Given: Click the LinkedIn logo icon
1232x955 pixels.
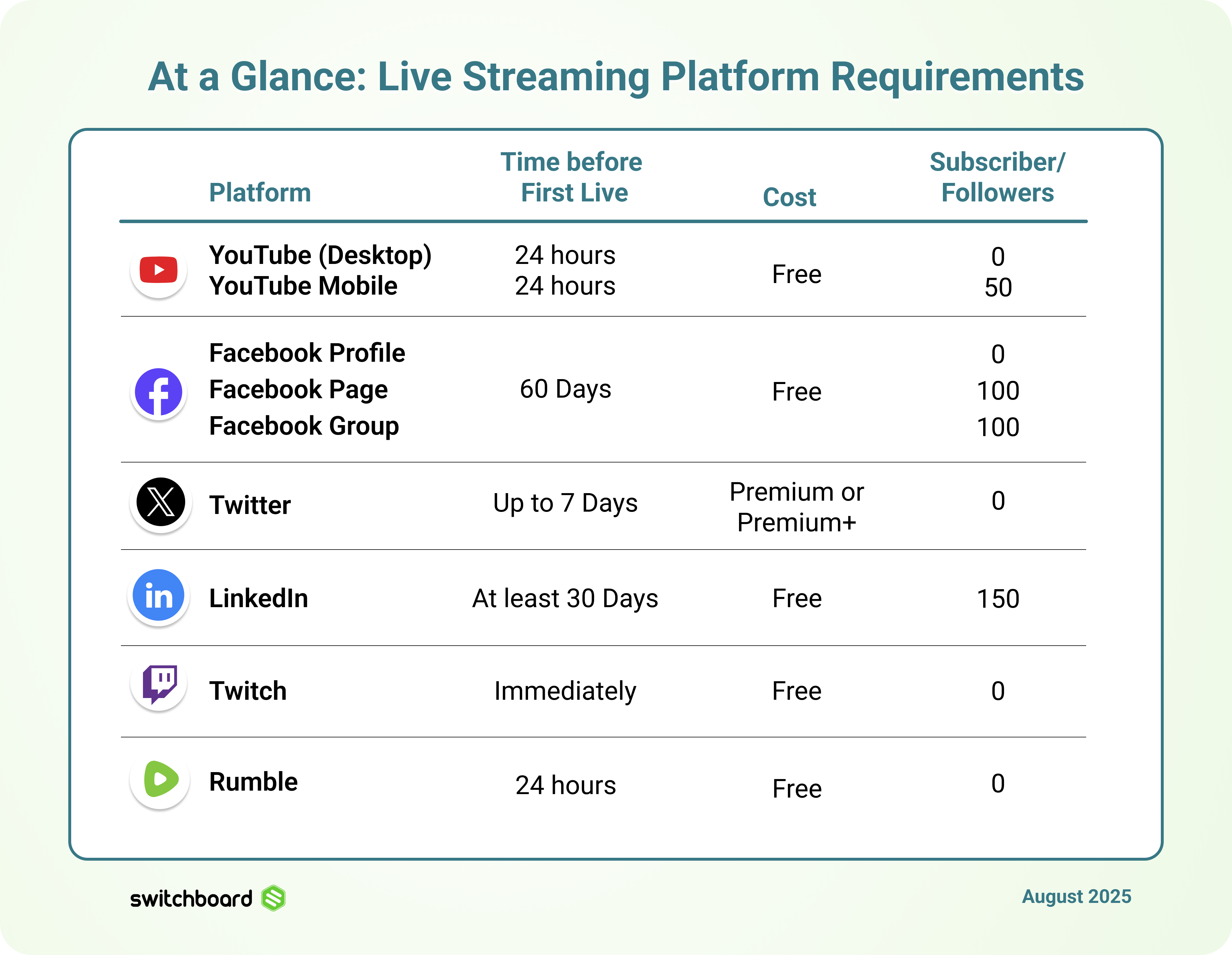Looking at the screenshot, I should point(159,595).
